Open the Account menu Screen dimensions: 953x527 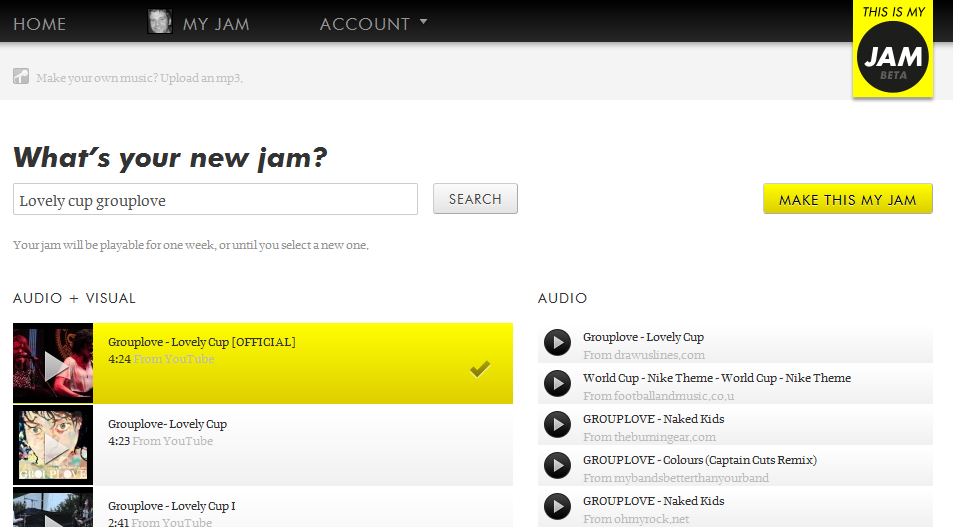[365, 24]
